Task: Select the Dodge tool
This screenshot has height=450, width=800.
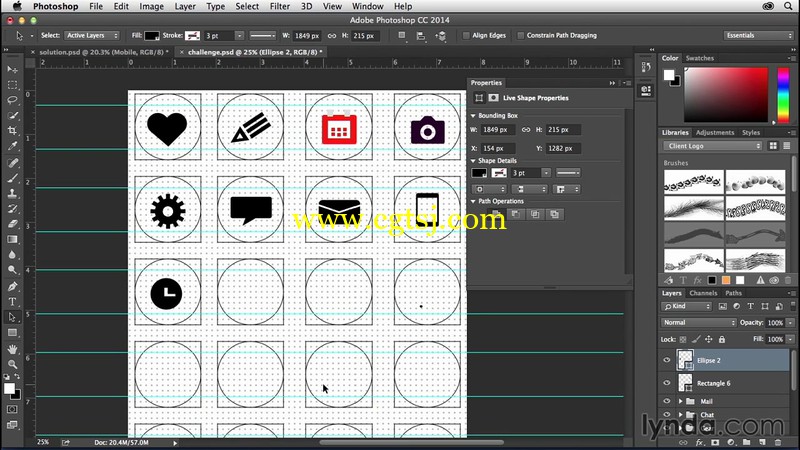Action: (12, 270)
